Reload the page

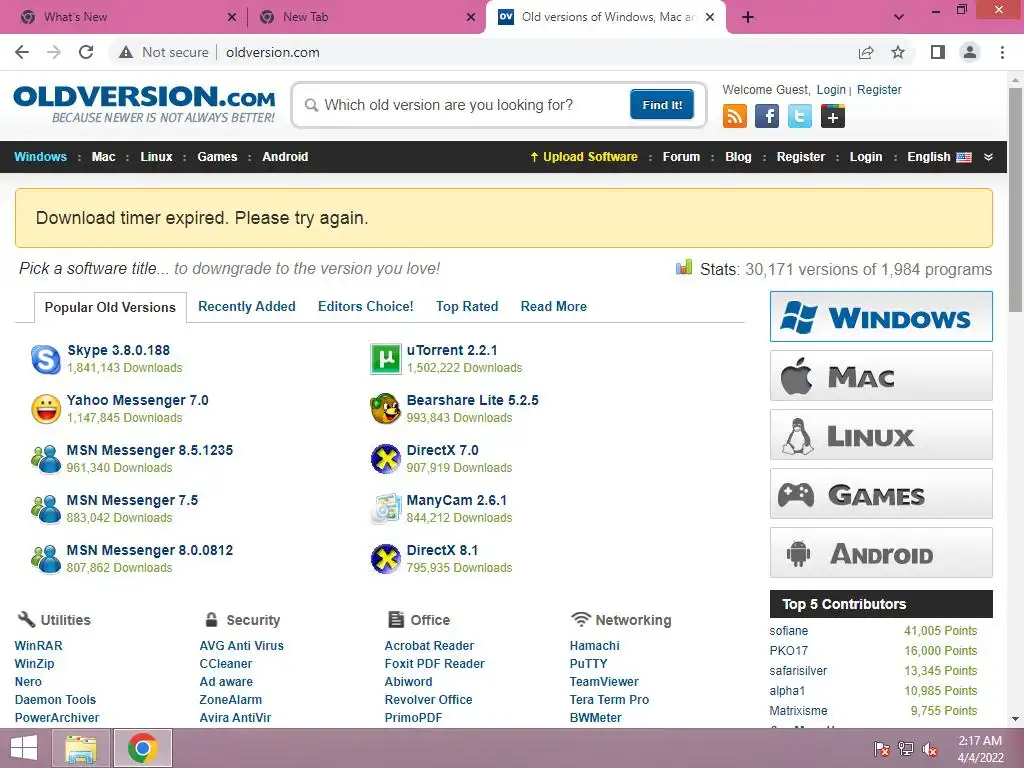click(x=86, y=52)
